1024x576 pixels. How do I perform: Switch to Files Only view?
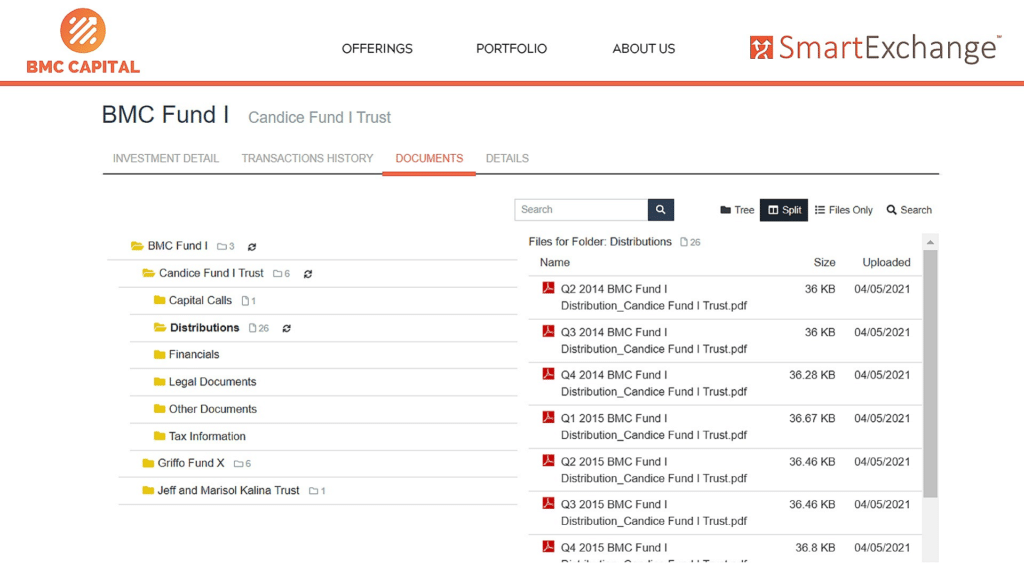pyautogui.click(x=844, y=210)
